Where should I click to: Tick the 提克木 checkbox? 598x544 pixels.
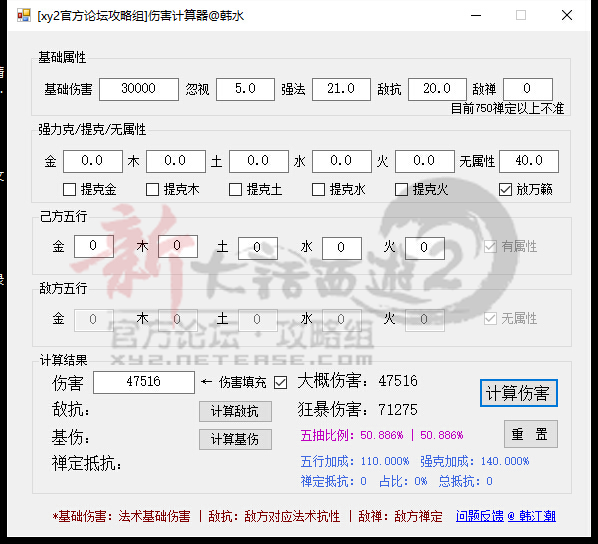pos(153,189)
